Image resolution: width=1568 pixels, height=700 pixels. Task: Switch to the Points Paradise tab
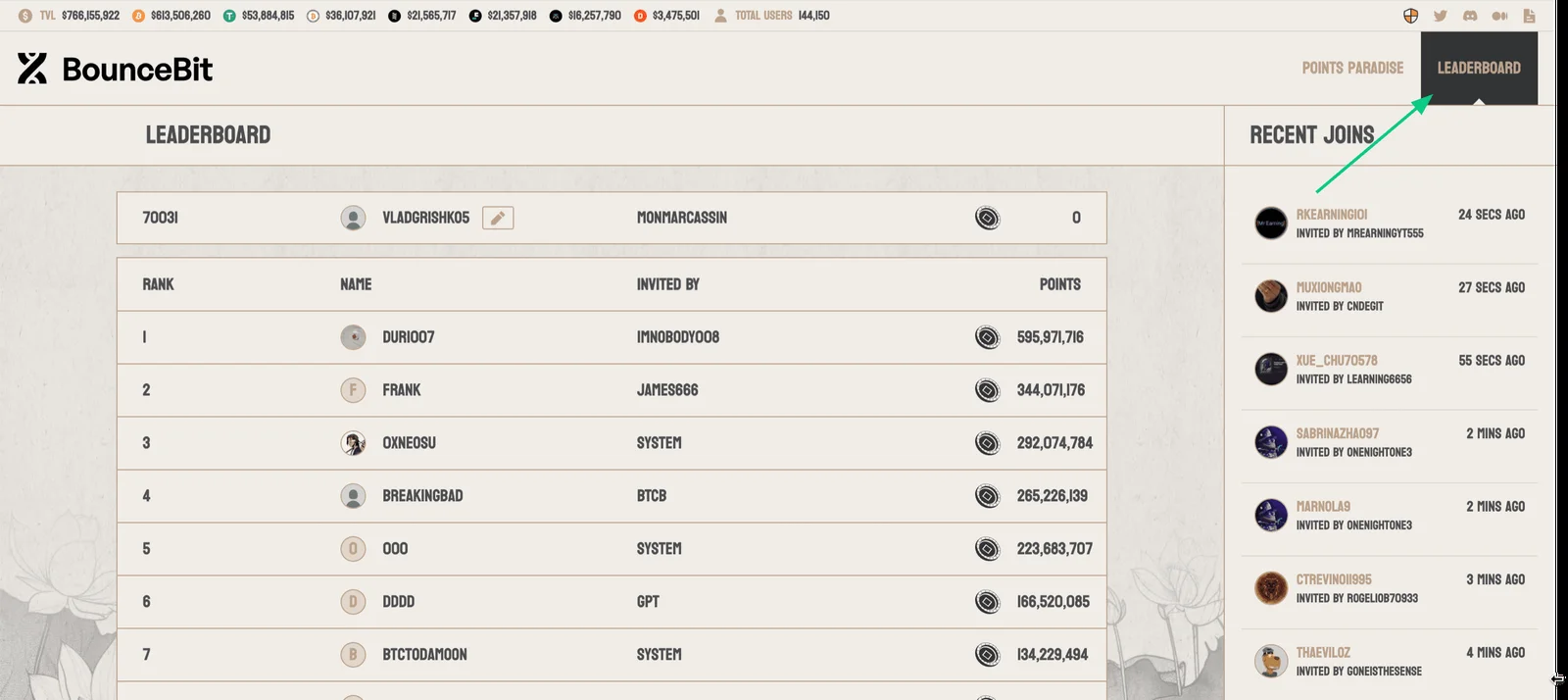click(1352, 68)
